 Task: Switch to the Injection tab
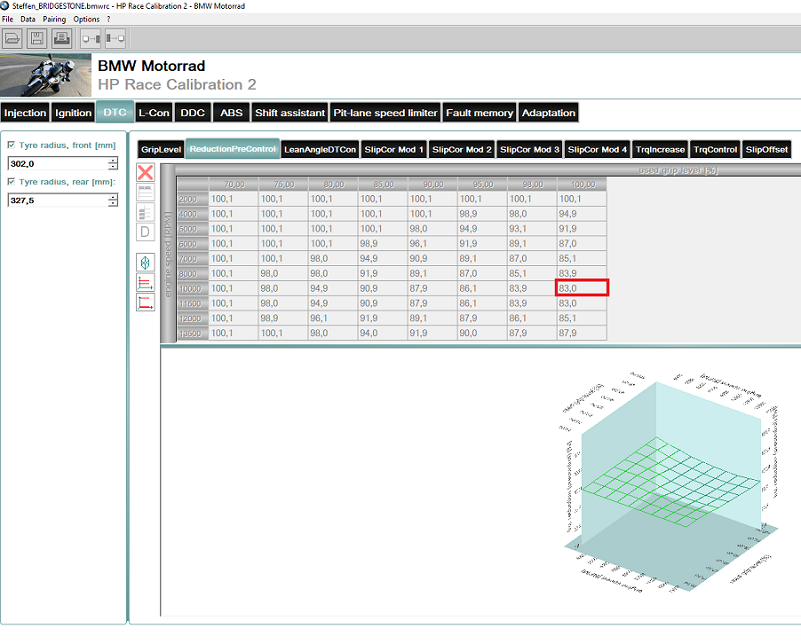(25, 113)
